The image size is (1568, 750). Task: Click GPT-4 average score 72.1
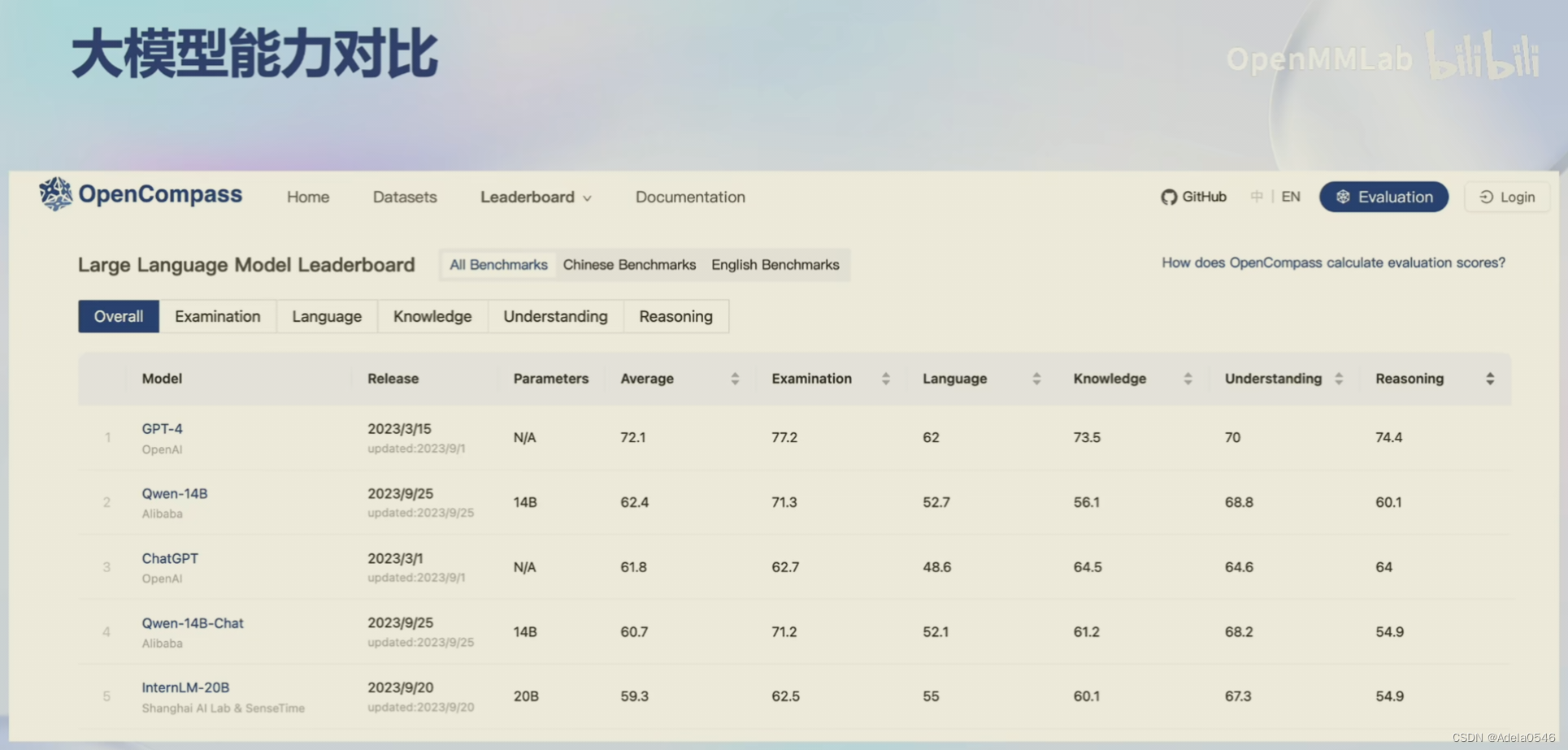pyautogui.click(x=632, y=437)
